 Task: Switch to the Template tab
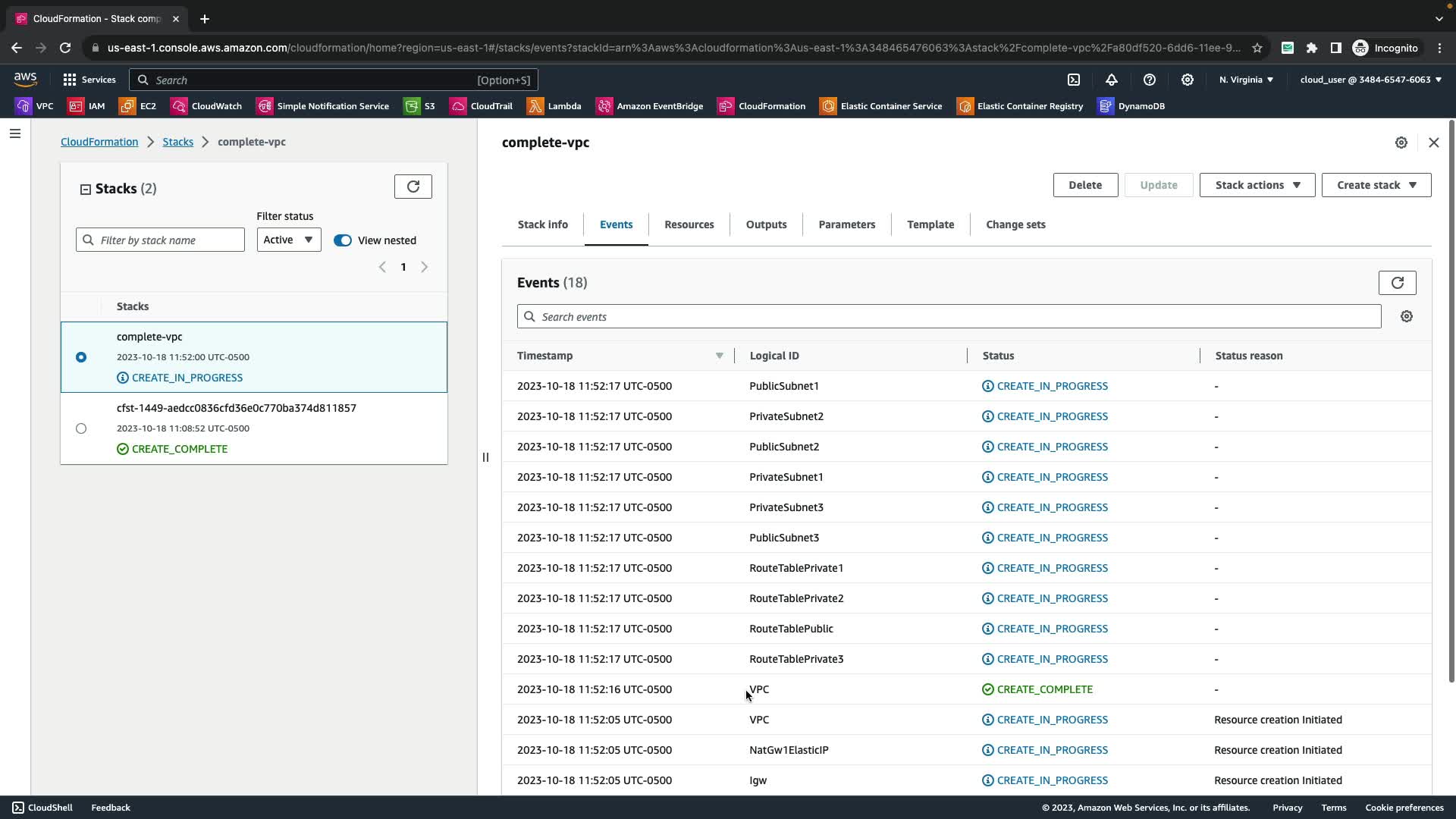pyautogui.click(x=930, y=224)
